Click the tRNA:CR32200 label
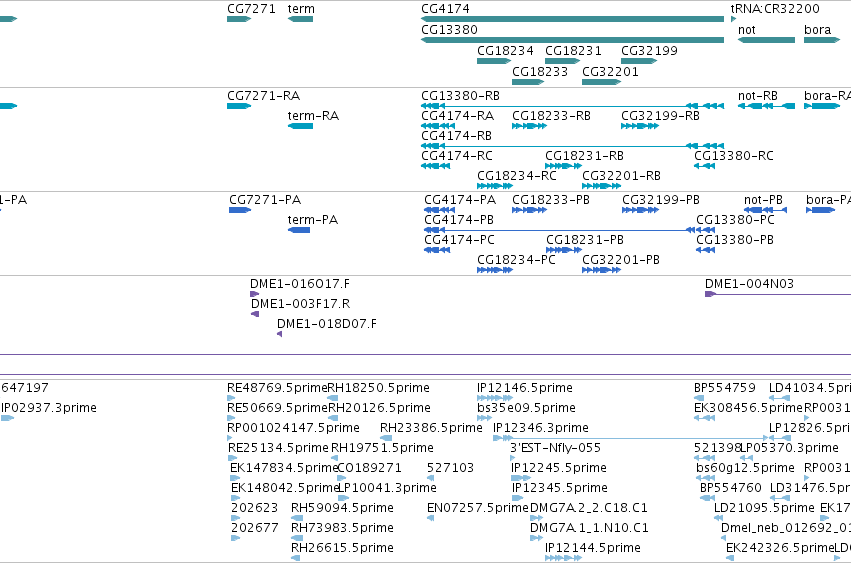Screen dimensions: 851x563 (x=775, y=9)
